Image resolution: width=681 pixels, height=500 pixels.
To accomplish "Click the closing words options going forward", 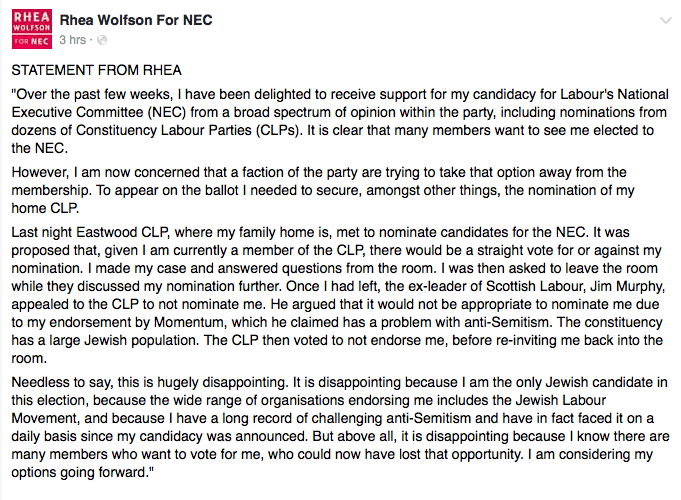I will [x=83, y=472].
